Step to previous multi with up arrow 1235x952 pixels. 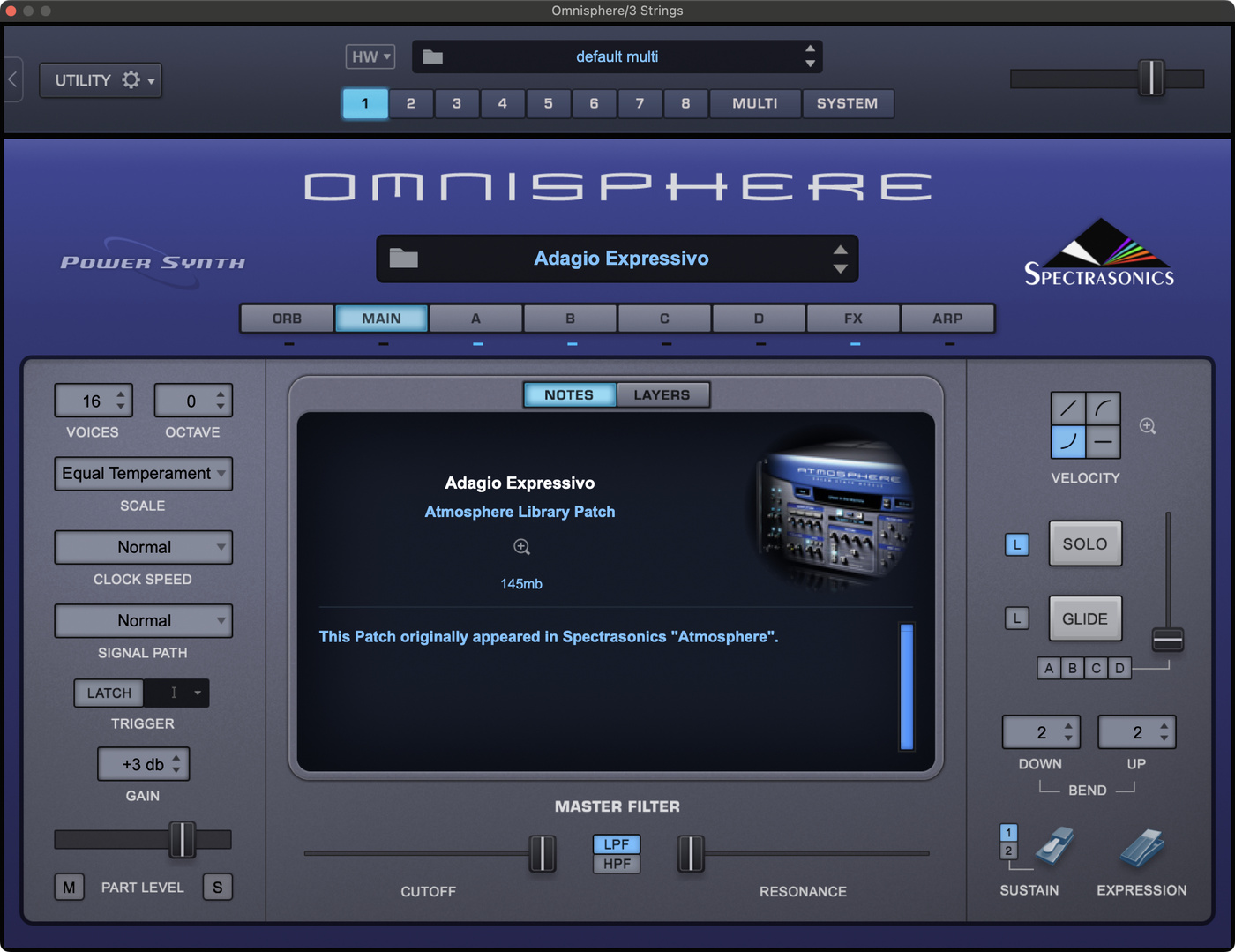[x=810, y=49]
